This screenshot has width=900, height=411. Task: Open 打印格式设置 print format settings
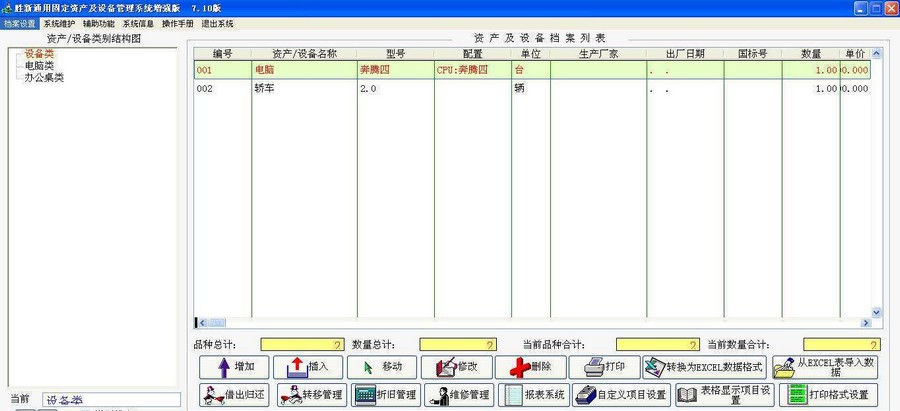(x=829, y=395)
